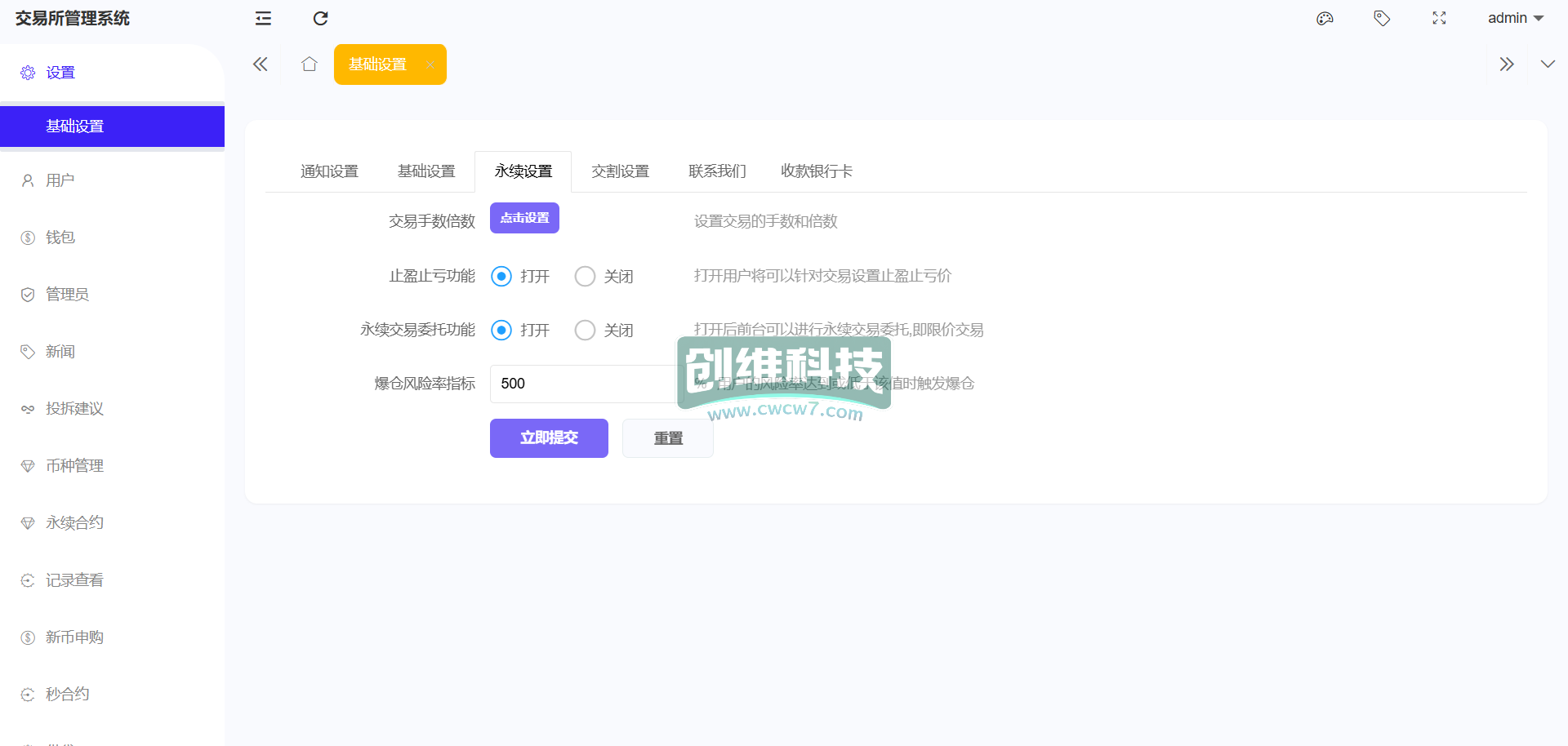Click the 立即提交 button

point(549,438)
